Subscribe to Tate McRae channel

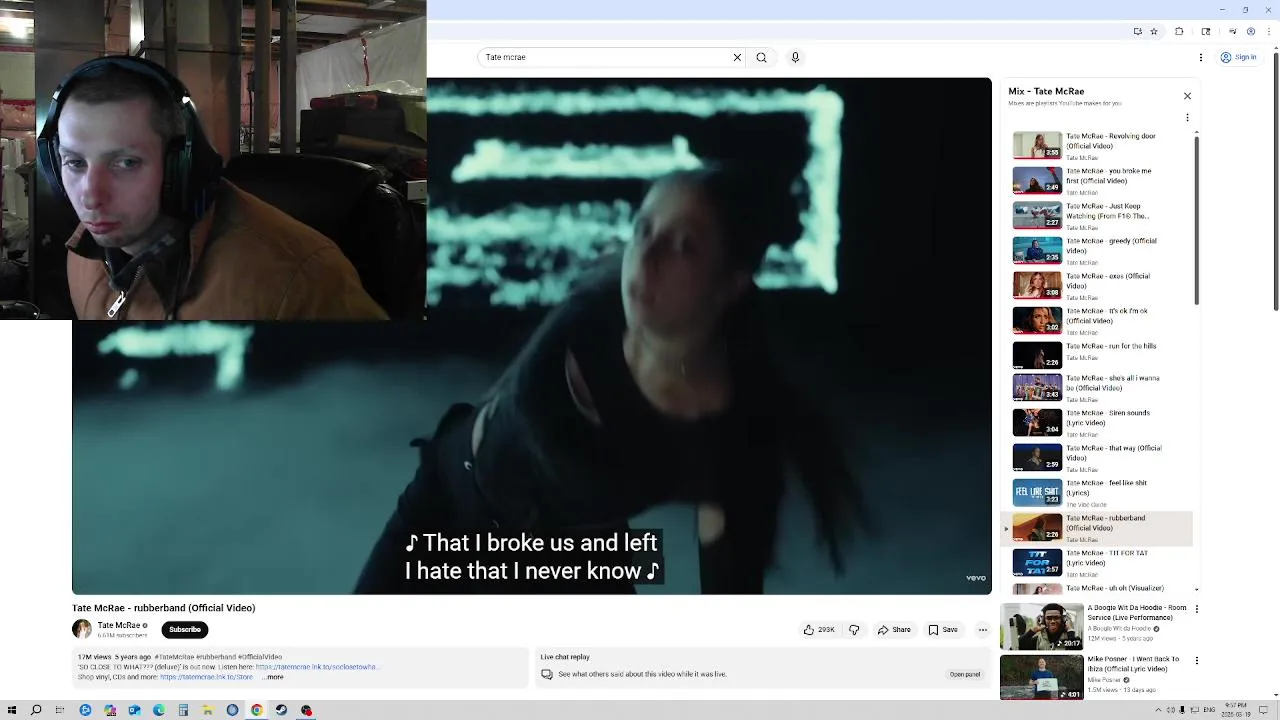pos(185,629)
